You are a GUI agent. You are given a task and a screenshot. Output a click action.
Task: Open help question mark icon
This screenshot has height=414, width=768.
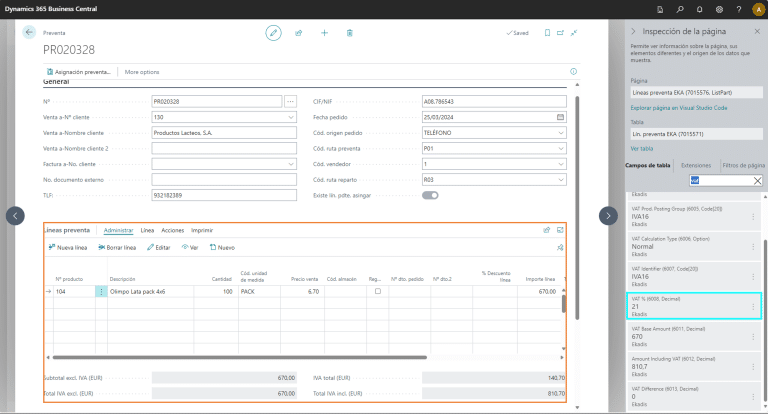point(738,9)
